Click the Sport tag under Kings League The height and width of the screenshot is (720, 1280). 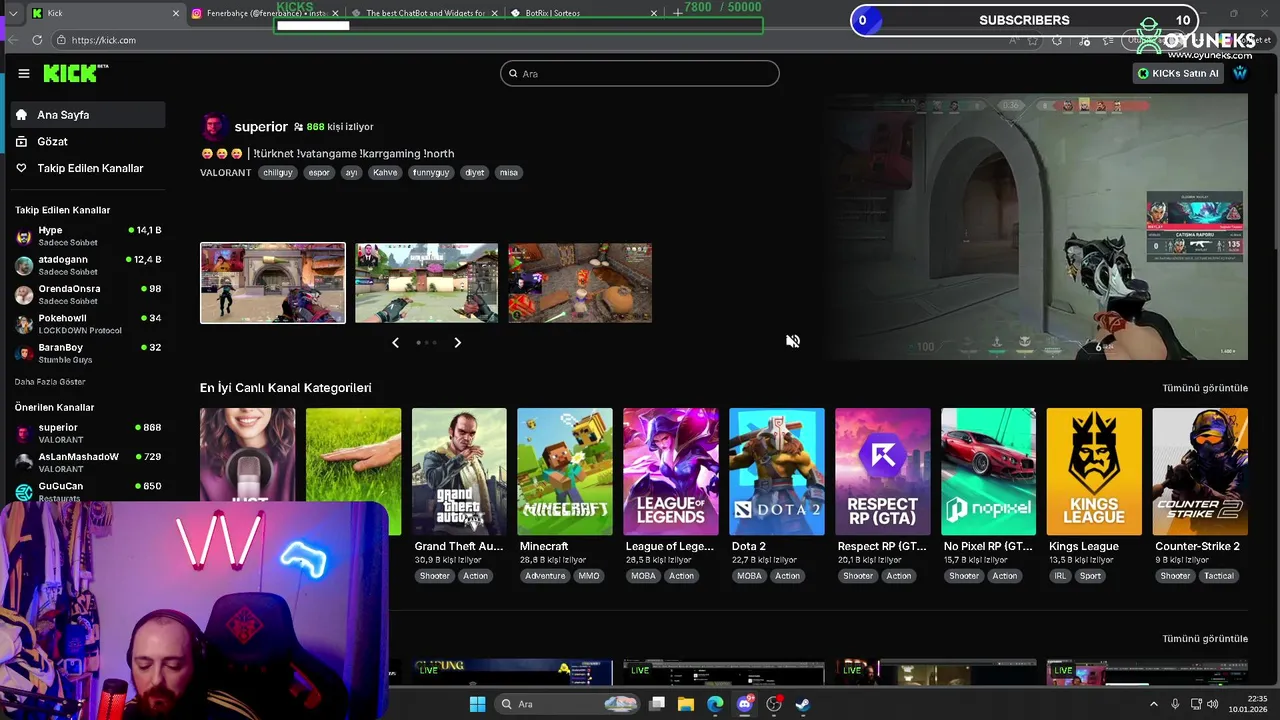(1091, 576)
